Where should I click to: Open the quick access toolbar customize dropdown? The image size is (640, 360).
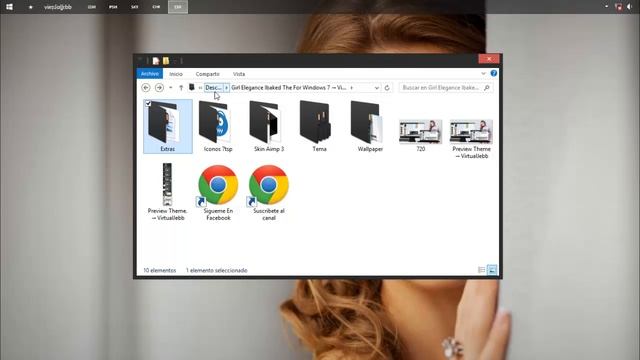[x=176, y=61]
